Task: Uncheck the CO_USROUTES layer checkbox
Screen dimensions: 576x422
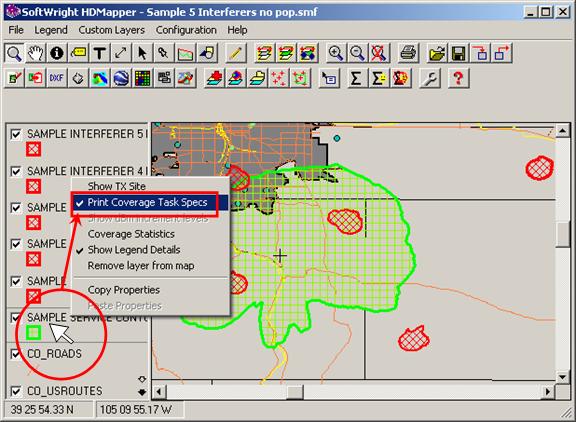Action: (x=16, y=391)
